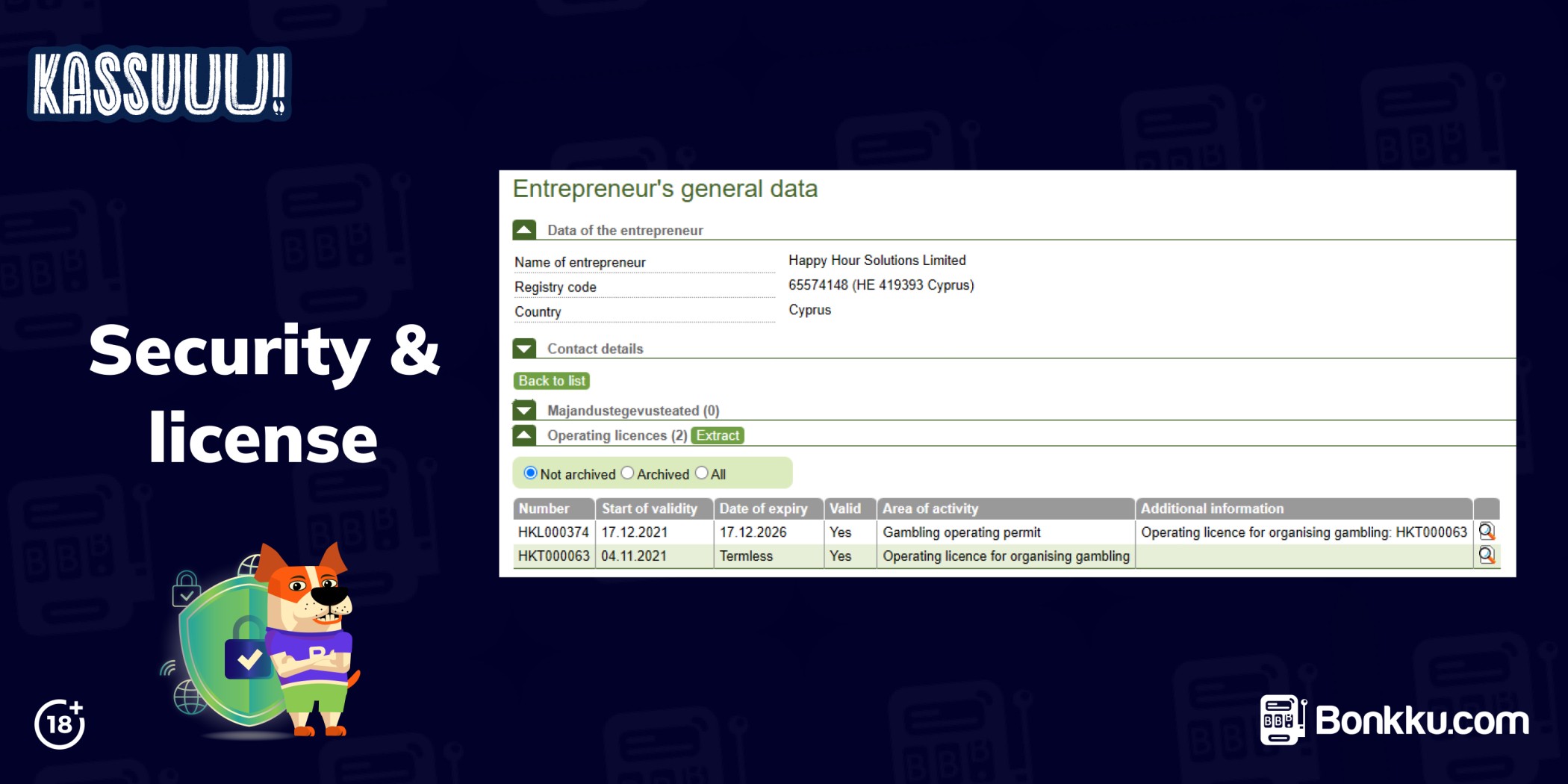Click the Bonkku.com slot machine logo
The height and width of the screenshot is (784, 1568).
[1282, 720]
